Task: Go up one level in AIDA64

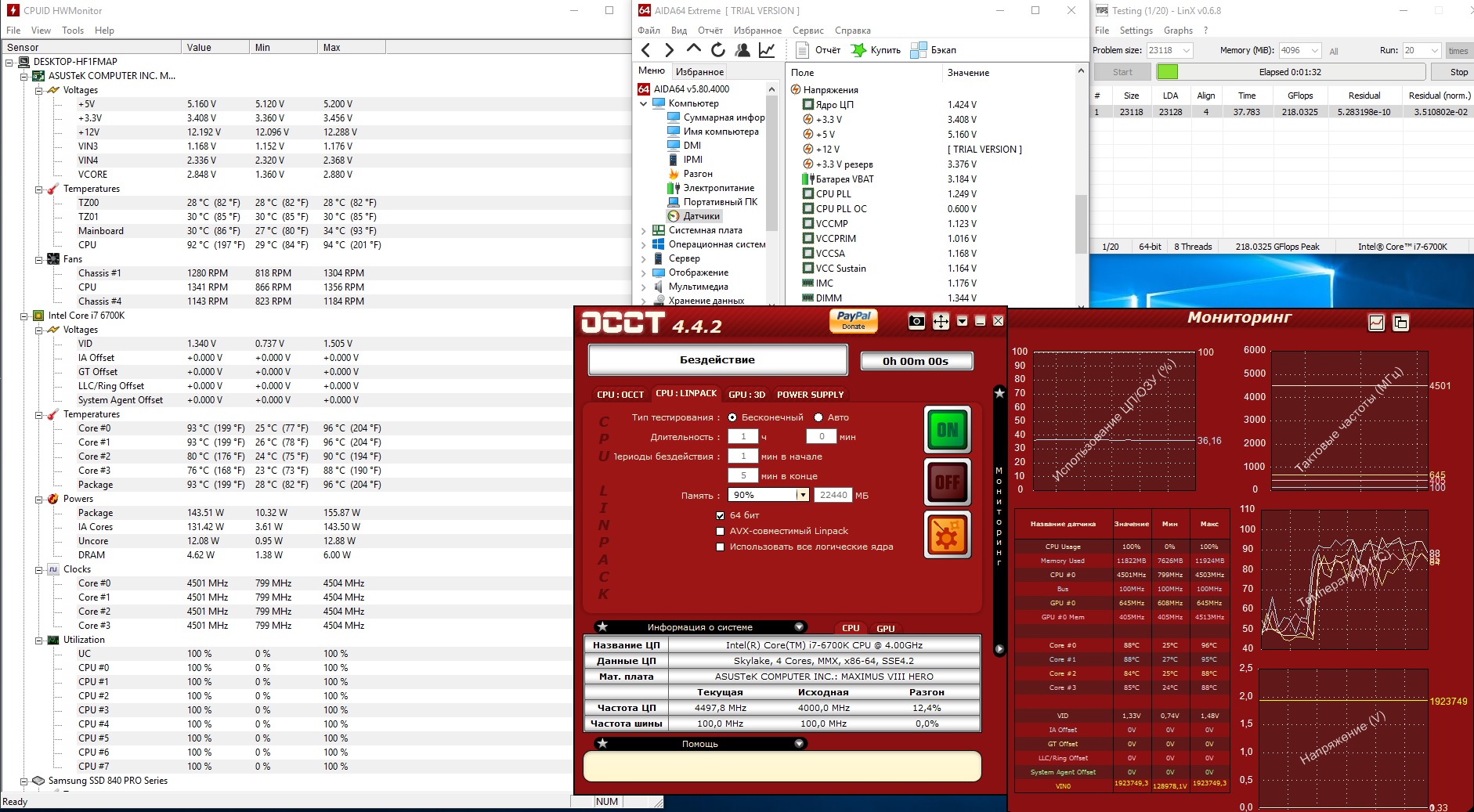Action: click(x=693, y=49)
